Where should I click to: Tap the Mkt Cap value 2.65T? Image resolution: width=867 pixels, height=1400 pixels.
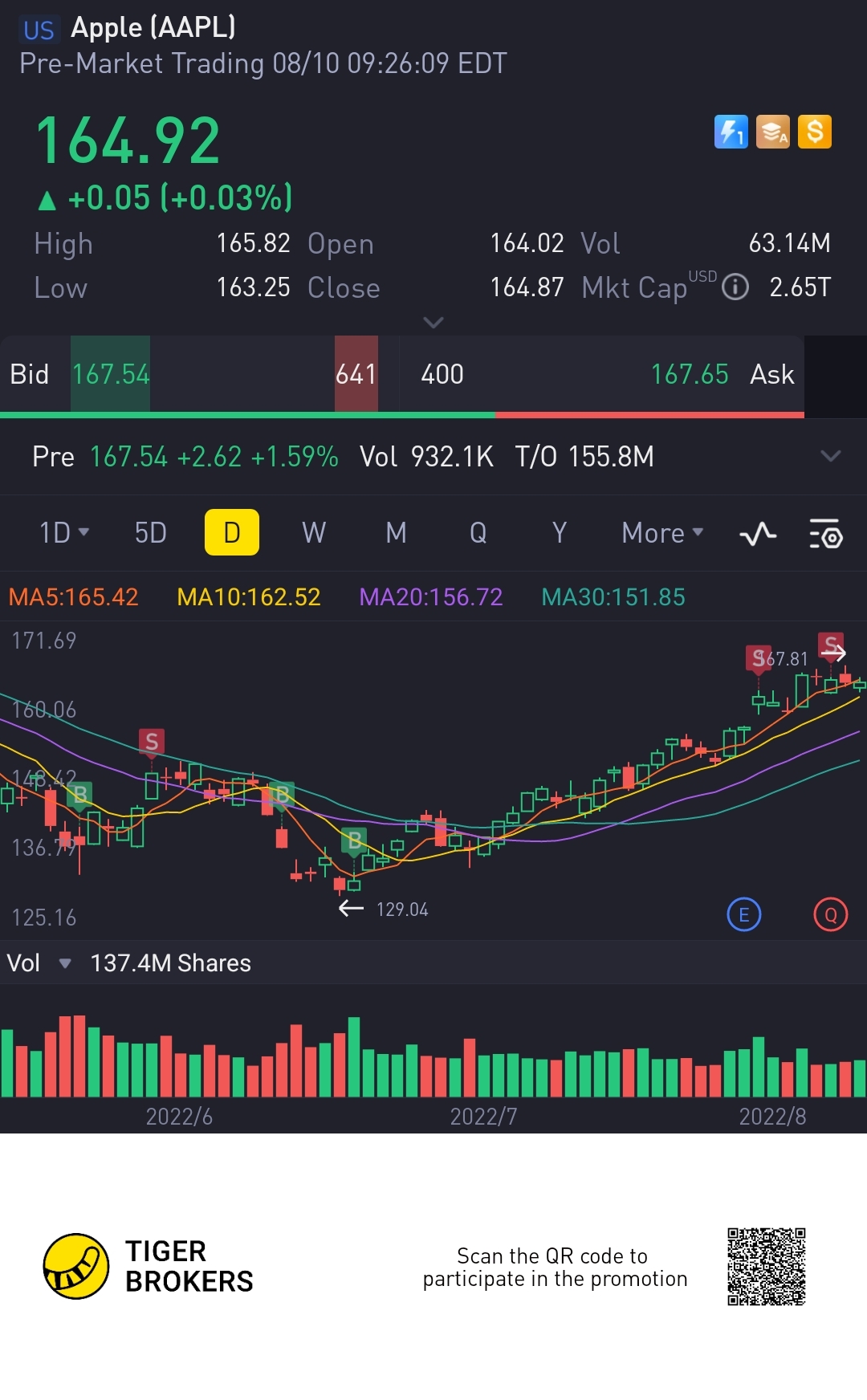point(800,287)
